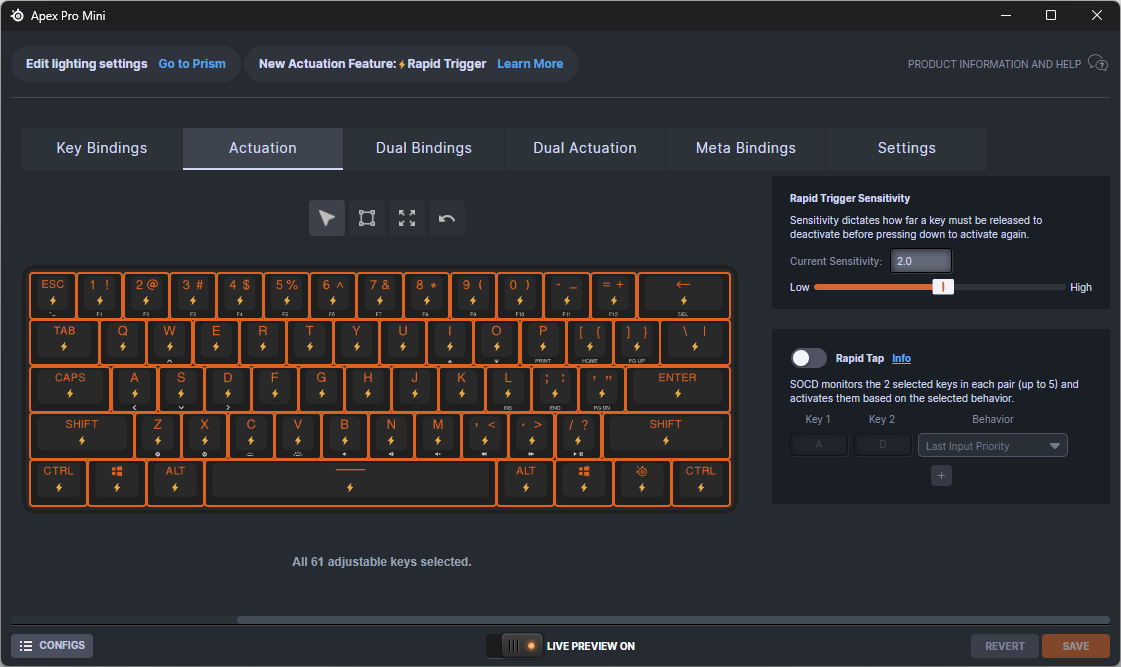The height and width of the screenshot is (667, 1121).
Task: Select the 1 ! number key
Action: click(99, 295)
